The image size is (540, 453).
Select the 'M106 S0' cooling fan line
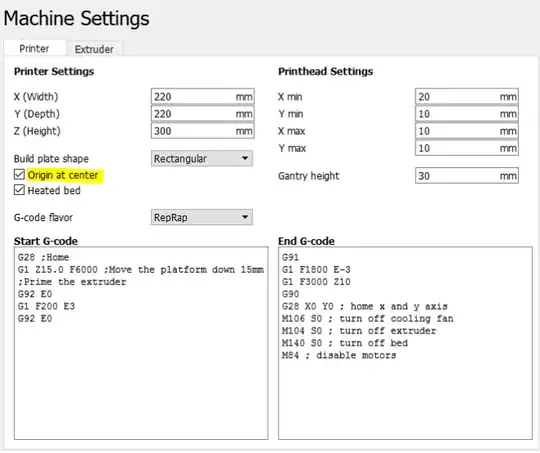tap(368, 319)
